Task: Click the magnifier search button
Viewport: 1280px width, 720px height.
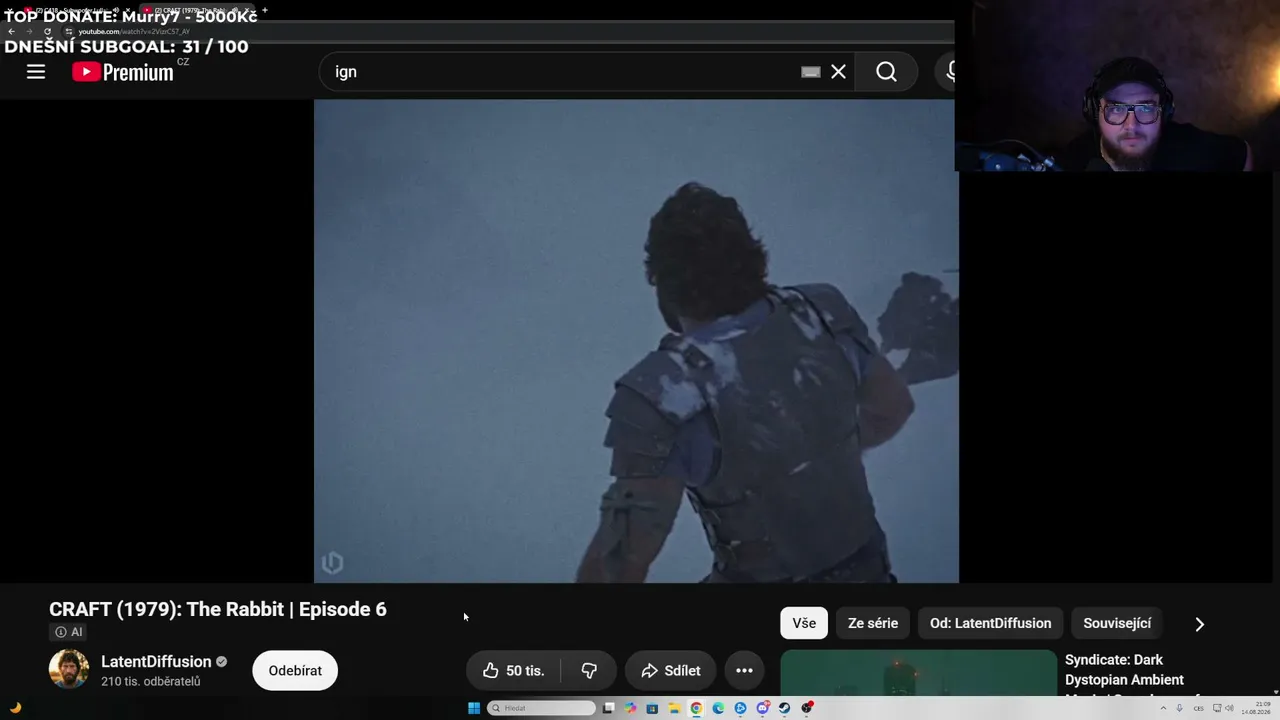Action: click(x=886, y=72)
